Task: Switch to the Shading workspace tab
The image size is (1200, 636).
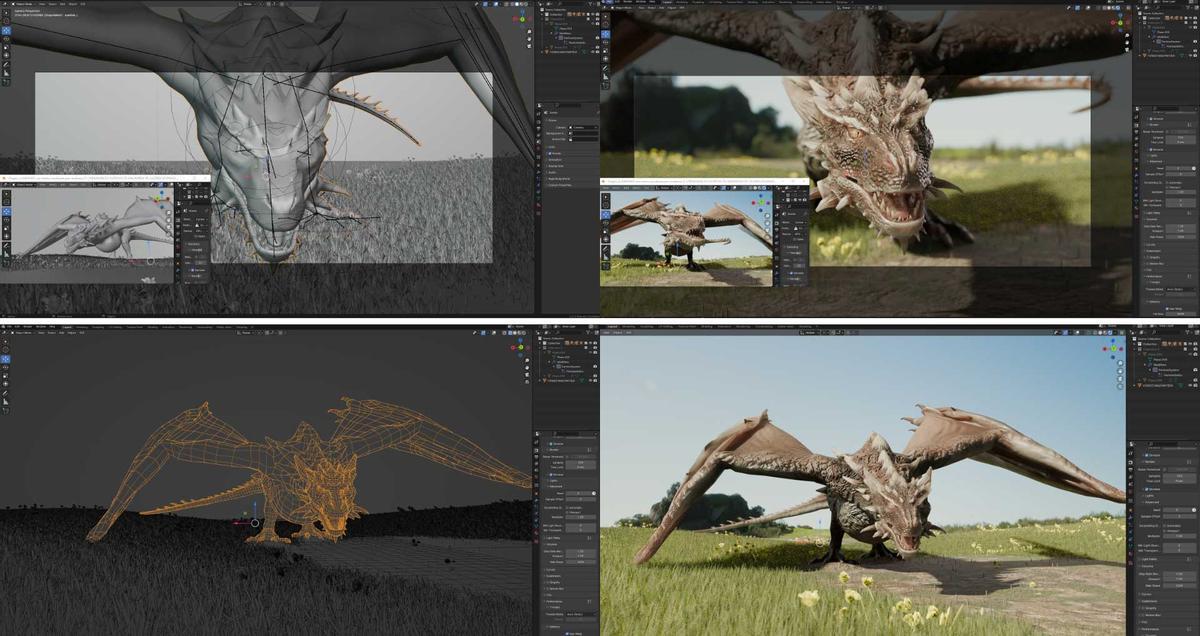Action: (707, 326)
